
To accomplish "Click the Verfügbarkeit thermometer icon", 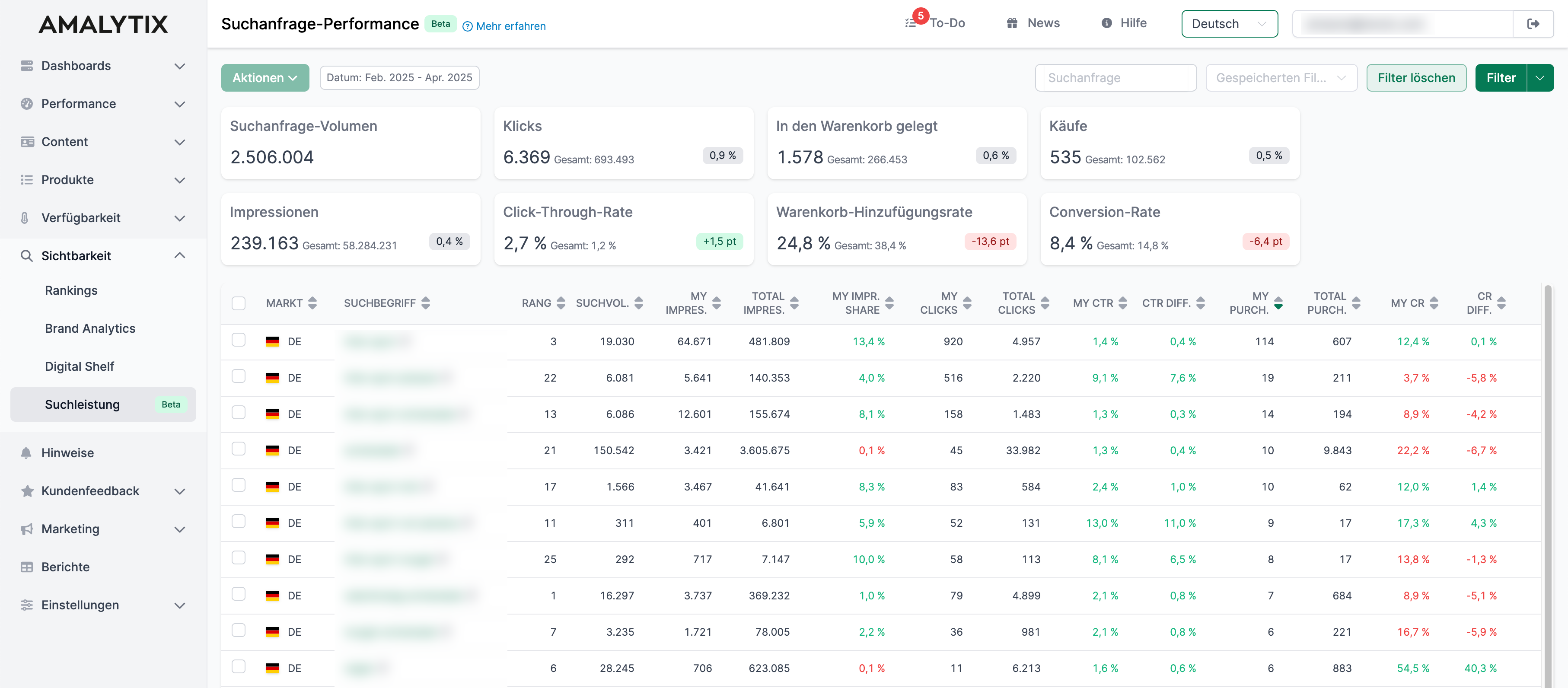I will pos(25,218).
